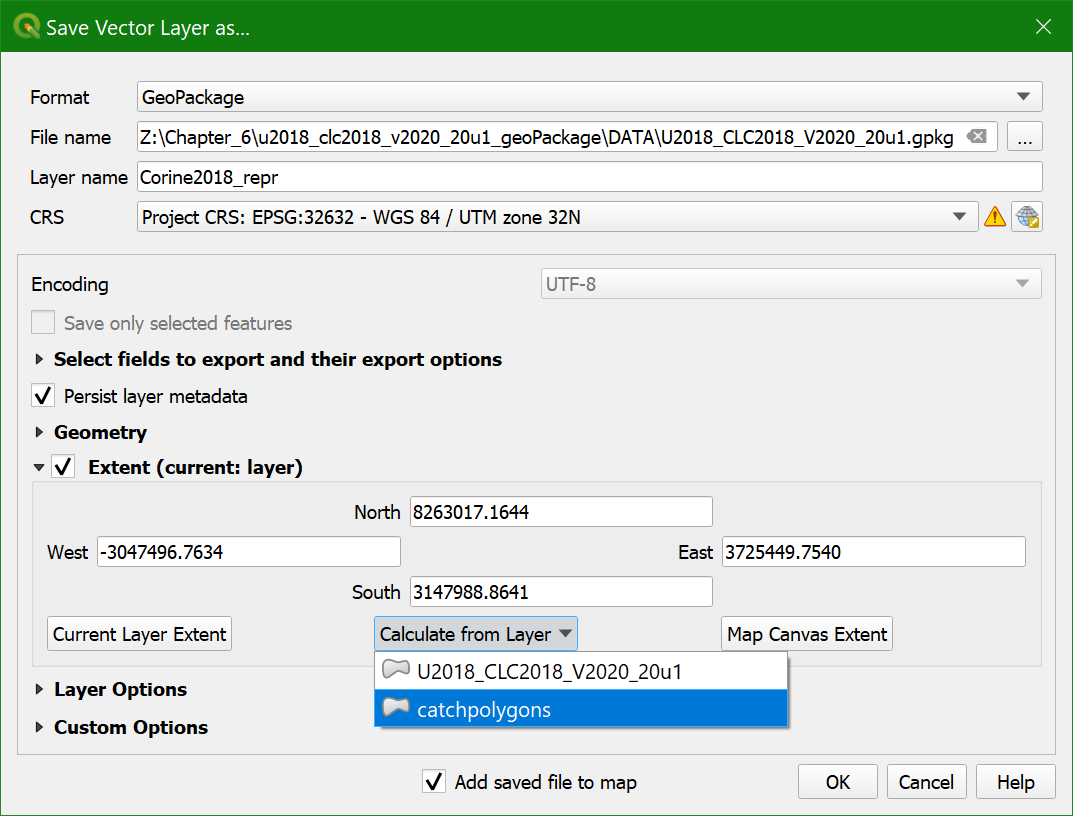
Task: Close the Save Vector Layer dialog
Action: (1043, 27)
